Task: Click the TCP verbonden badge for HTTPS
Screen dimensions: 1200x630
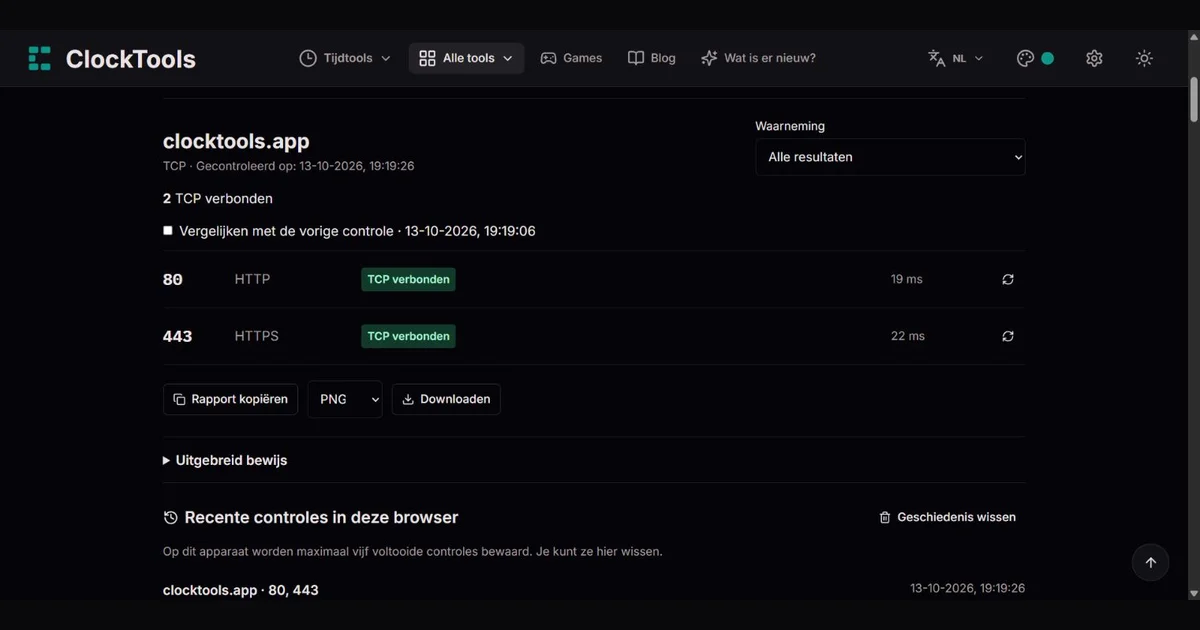Action: pos(408,336)
